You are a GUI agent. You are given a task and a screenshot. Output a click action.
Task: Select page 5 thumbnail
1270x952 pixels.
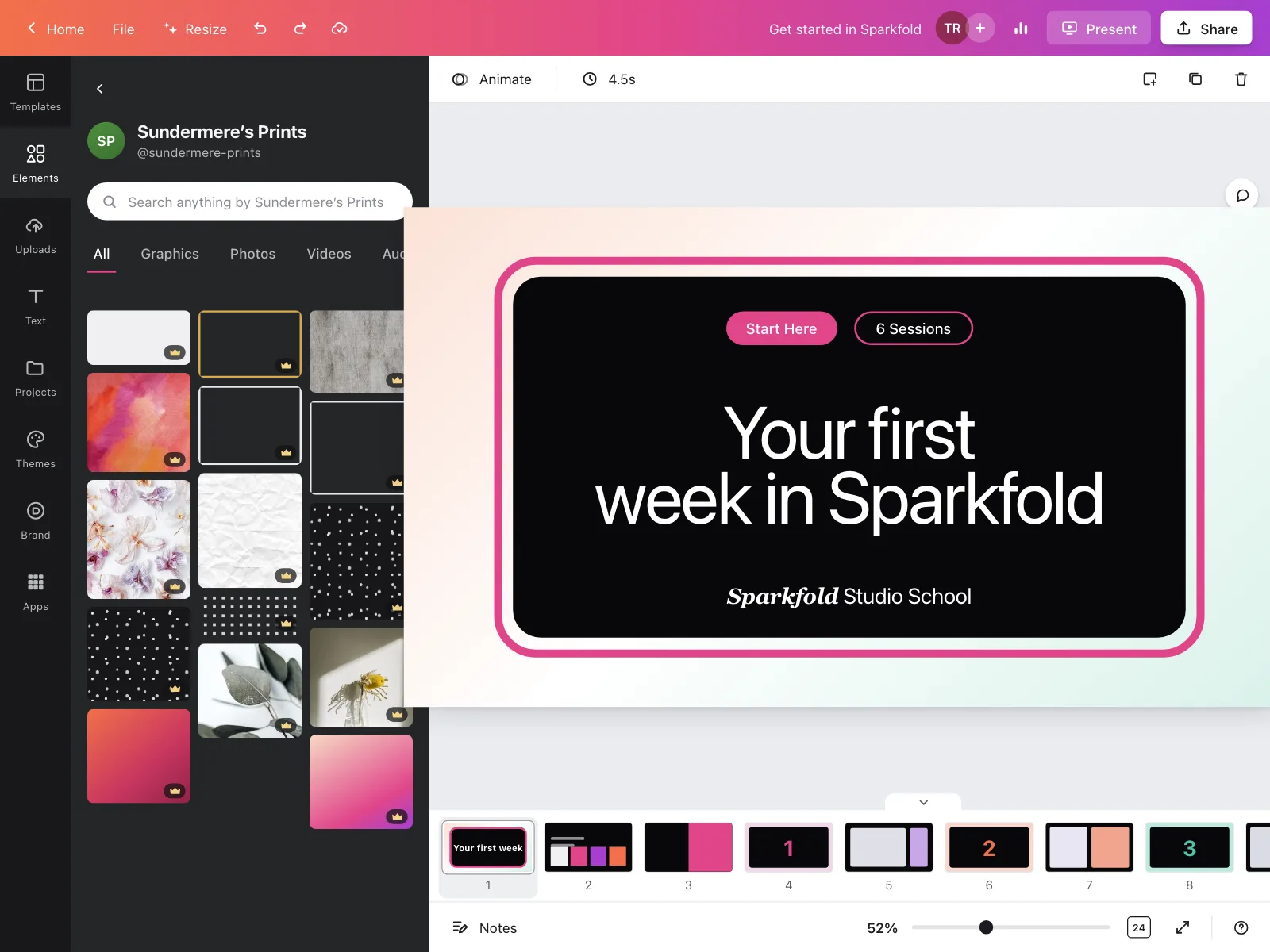[x=889, y=848]
